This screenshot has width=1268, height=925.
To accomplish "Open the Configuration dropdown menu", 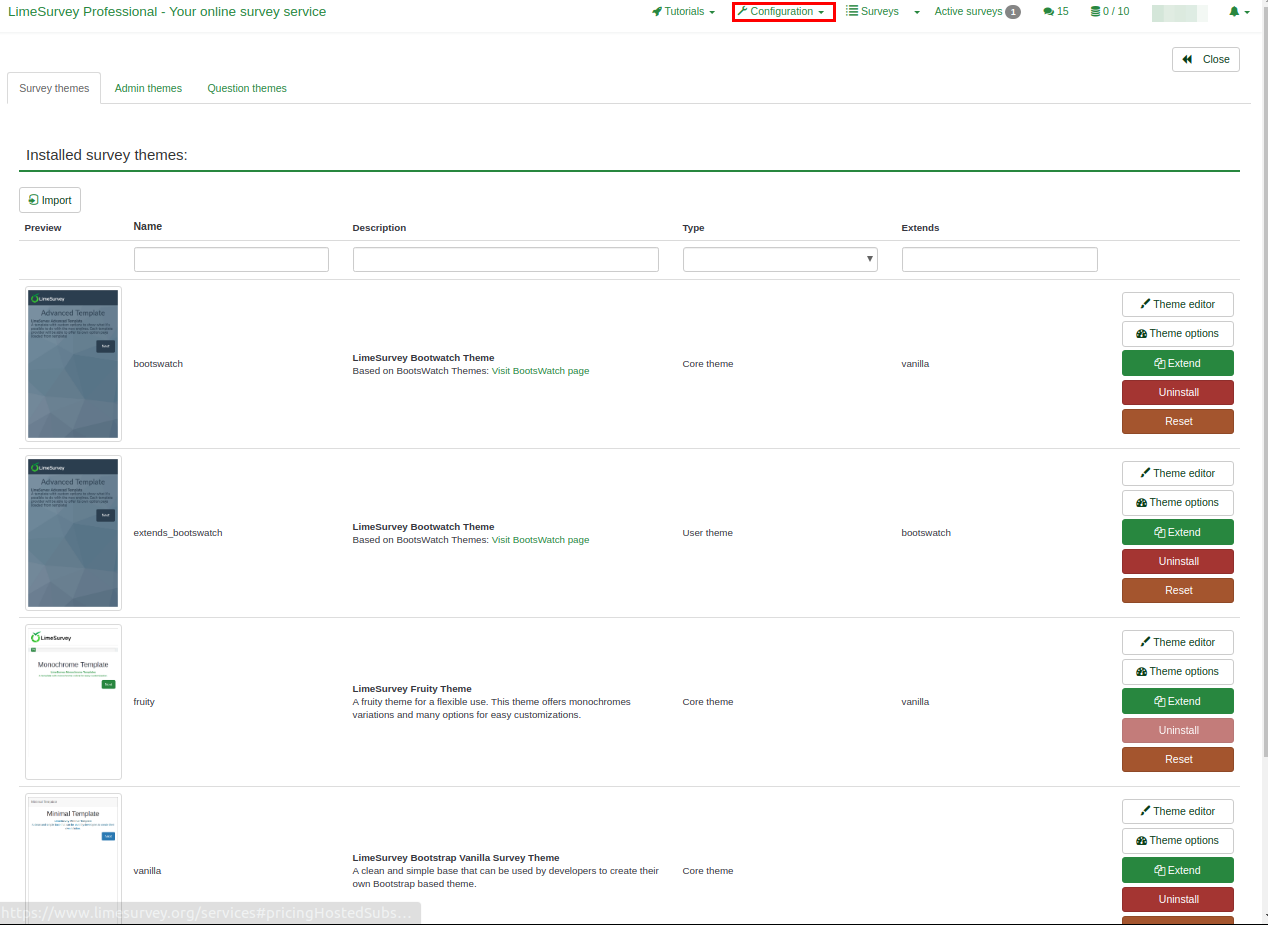I will coord(783,12).
